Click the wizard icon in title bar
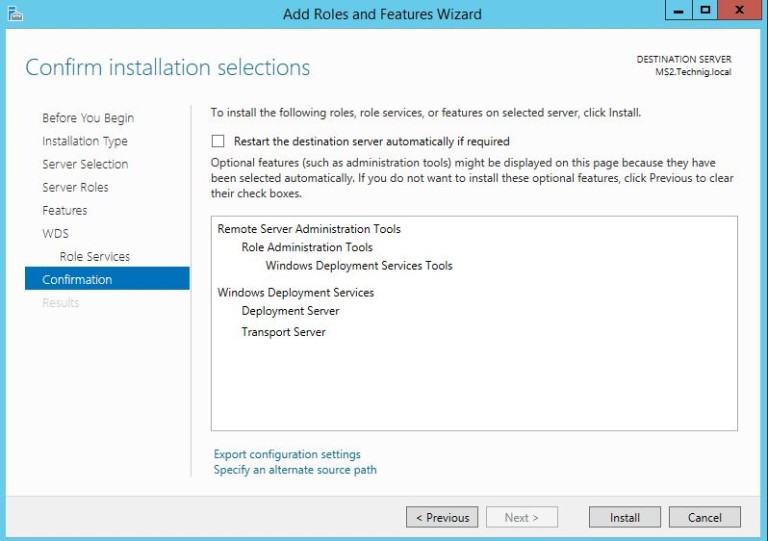768x541 pixels. click(x=15, y=14)
